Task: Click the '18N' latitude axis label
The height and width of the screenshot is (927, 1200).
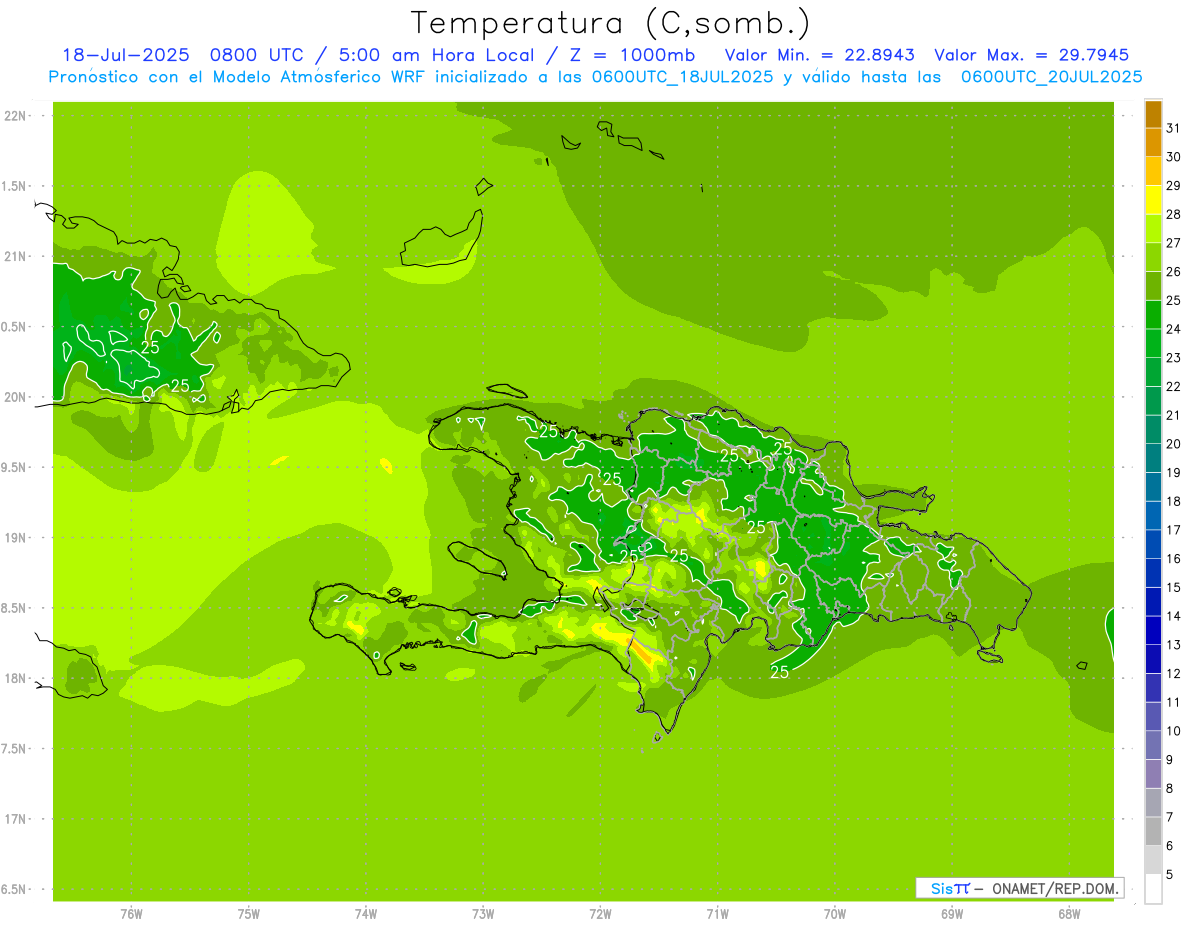Action: click(x=16, y=678)
